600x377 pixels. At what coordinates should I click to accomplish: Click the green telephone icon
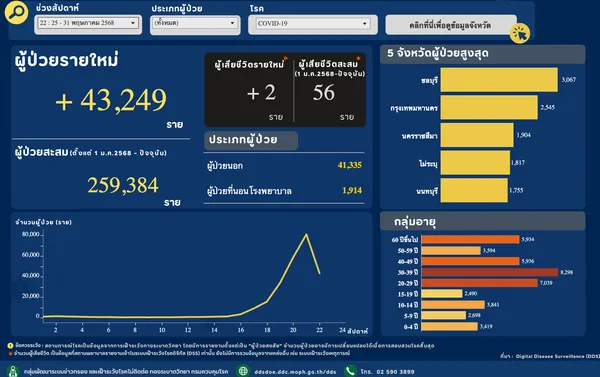click(350, 370)
